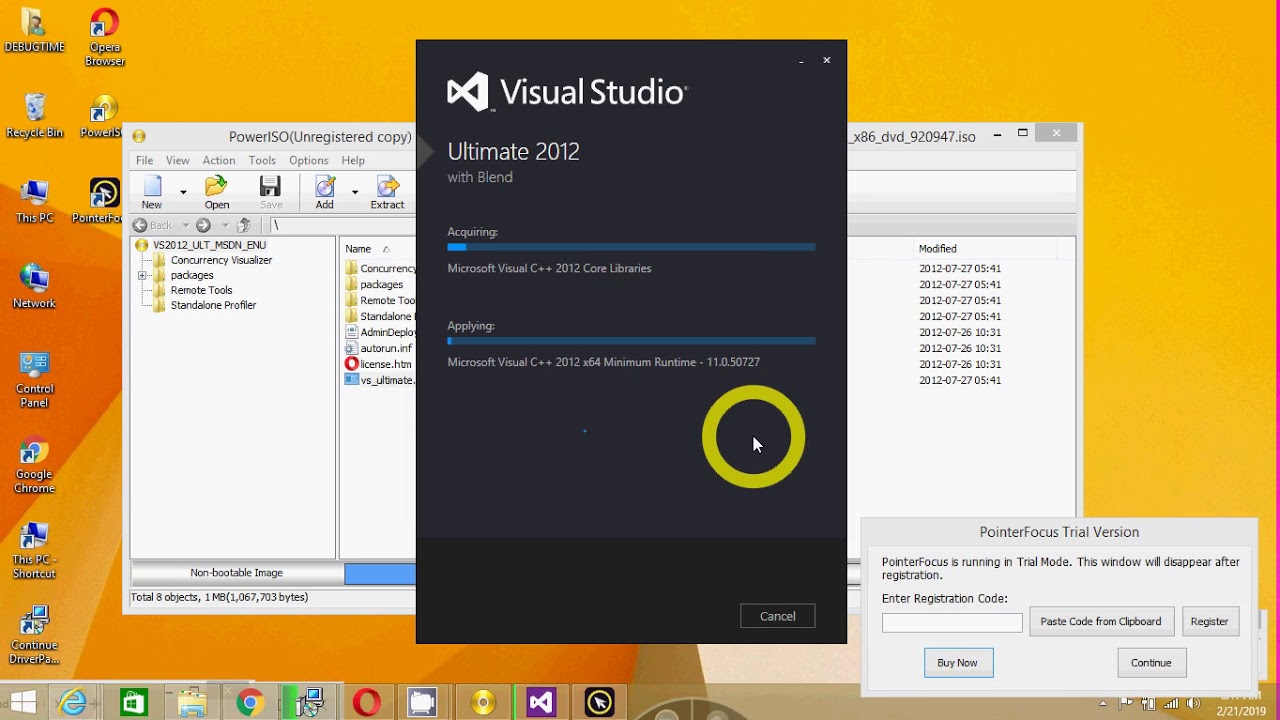
Task: Click Continue in PointerFocus trial window
Action: click(1151, 663)
